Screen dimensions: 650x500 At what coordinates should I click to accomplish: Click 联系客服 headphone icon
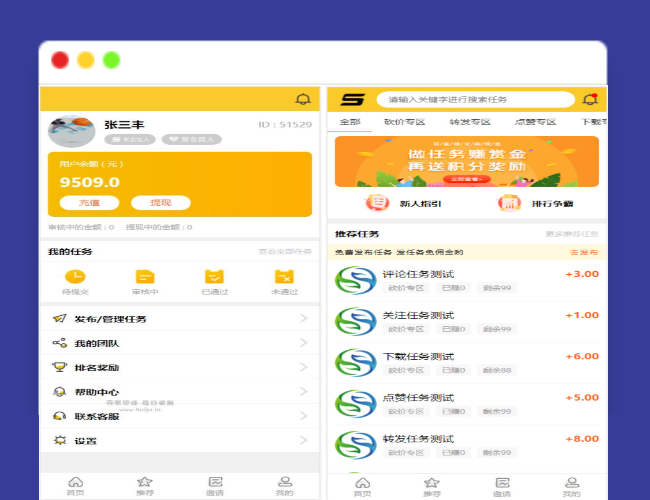[60, 416]
